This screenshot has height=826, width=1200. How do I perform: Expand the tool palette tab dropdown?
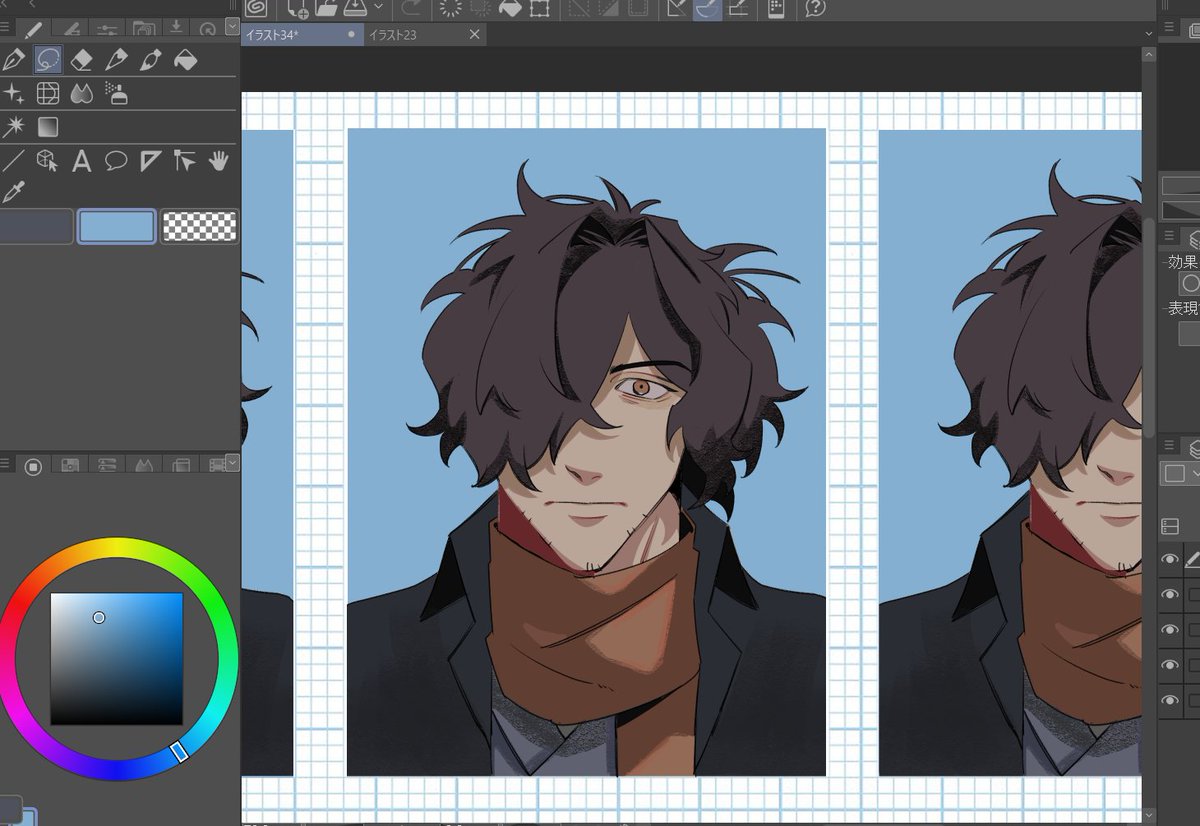pos(233,28)
